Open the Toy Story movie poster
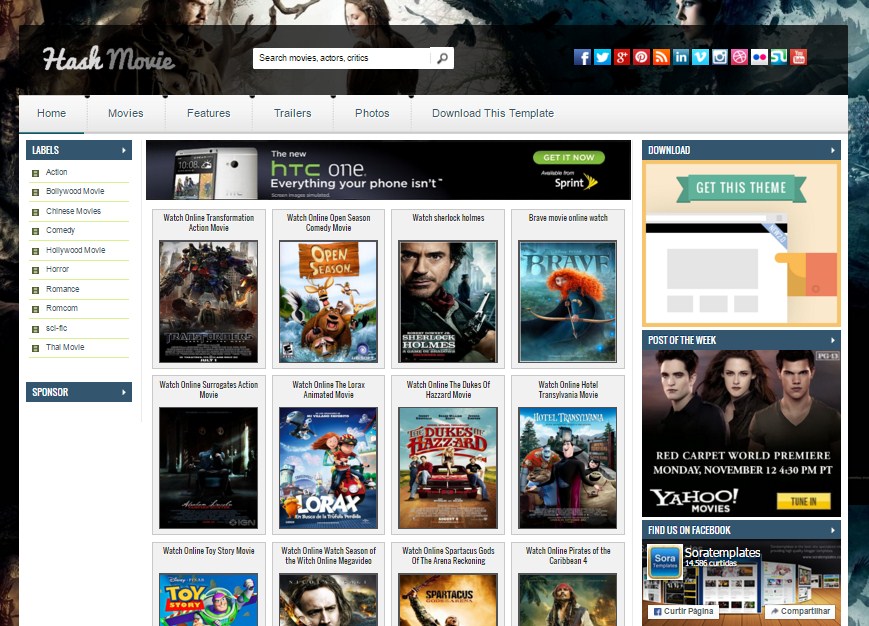The image size is (869, 626). 208,600
